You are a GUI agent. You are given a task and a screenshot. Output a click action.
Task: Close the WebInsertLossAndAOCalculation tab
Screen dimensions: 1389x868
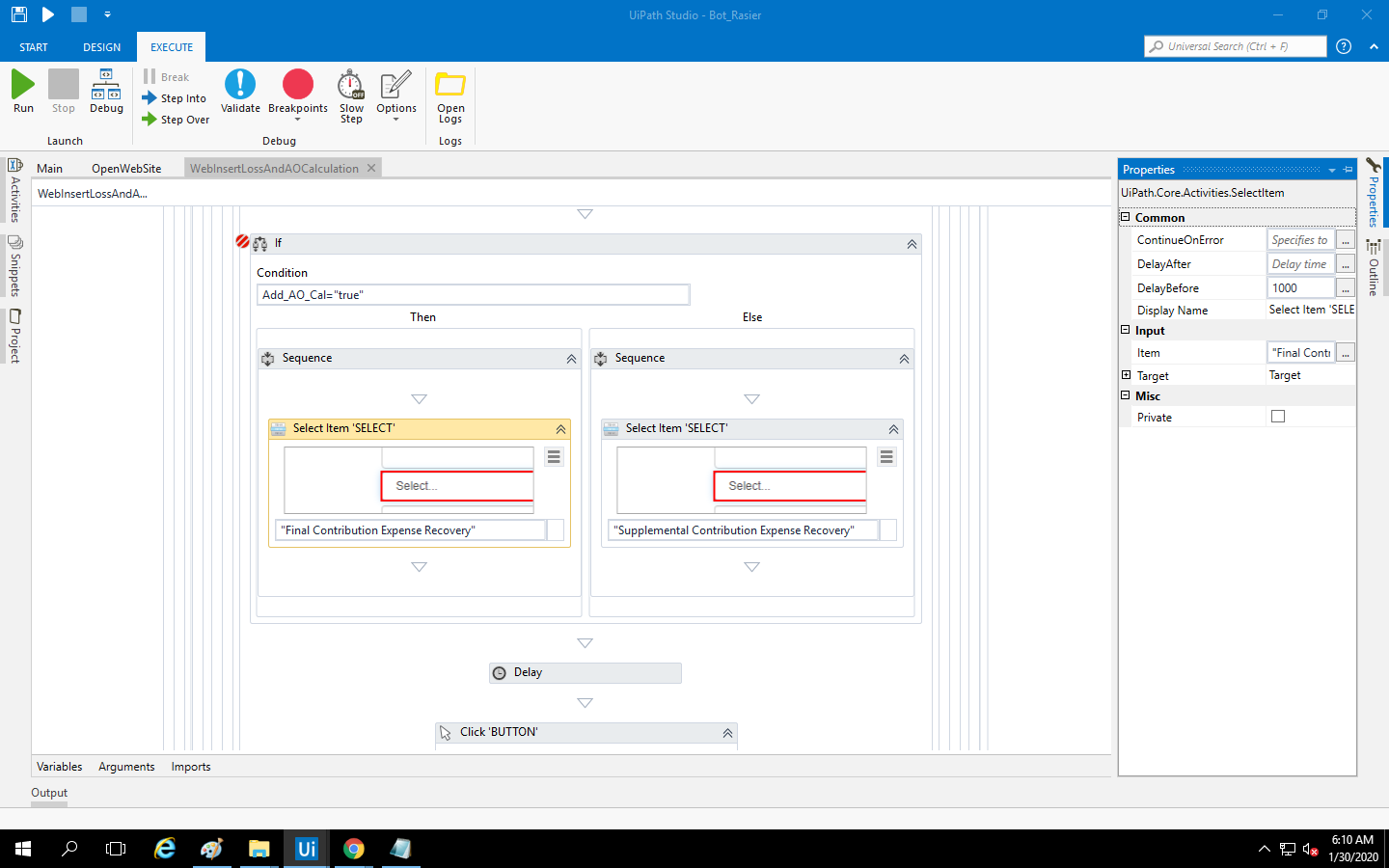[x=371, y=168]
